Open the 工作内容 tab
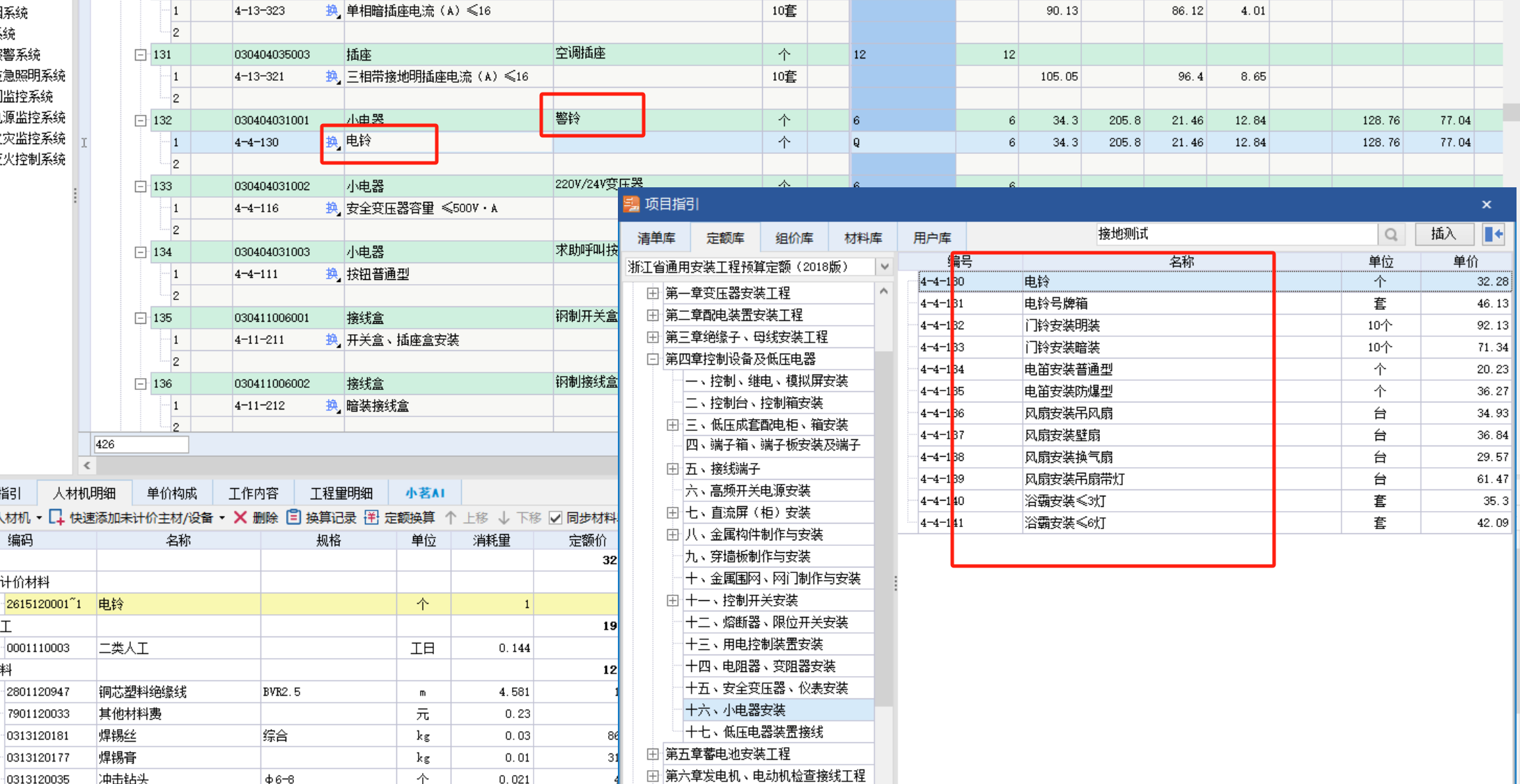 coord(254,494)
